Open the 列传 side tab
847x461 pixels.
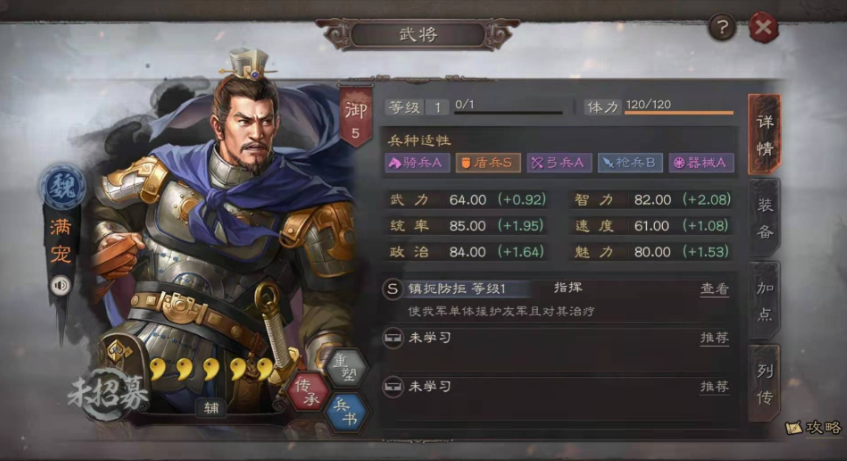pos(764,384)
